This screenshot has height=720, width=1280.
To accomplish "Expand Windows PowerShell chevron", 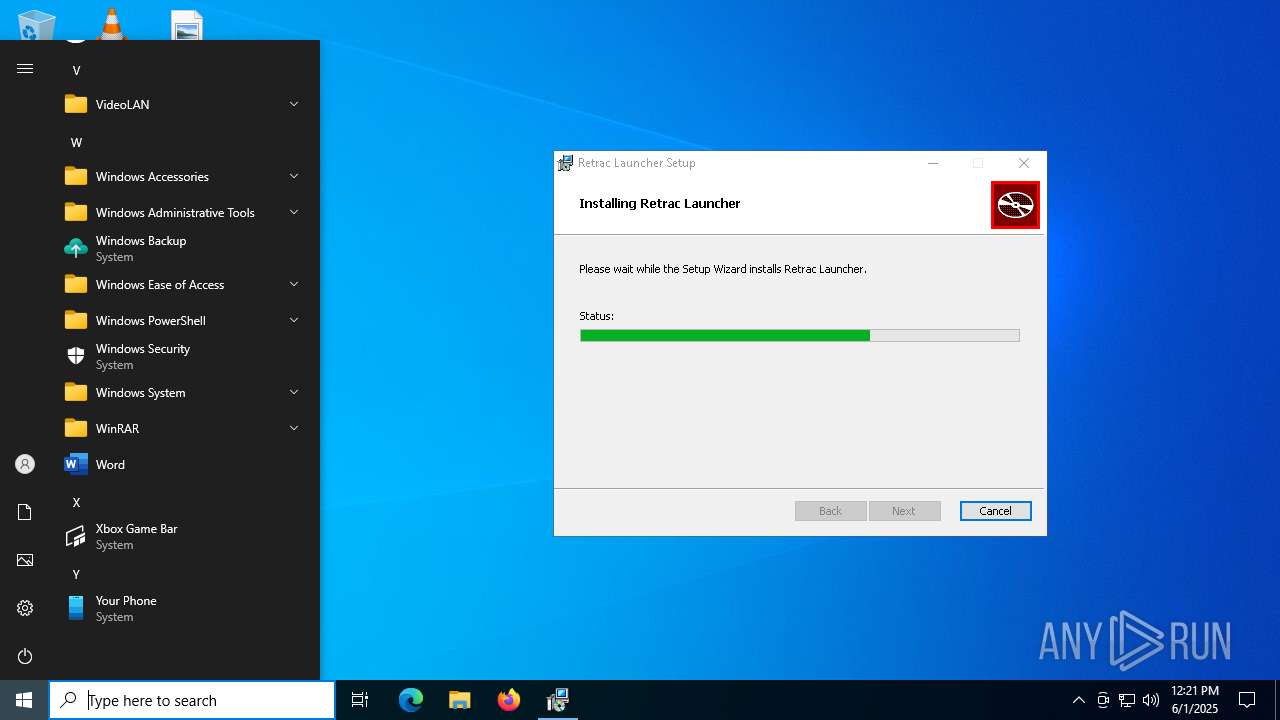I will pyautogui.click(x=294, y=320).
